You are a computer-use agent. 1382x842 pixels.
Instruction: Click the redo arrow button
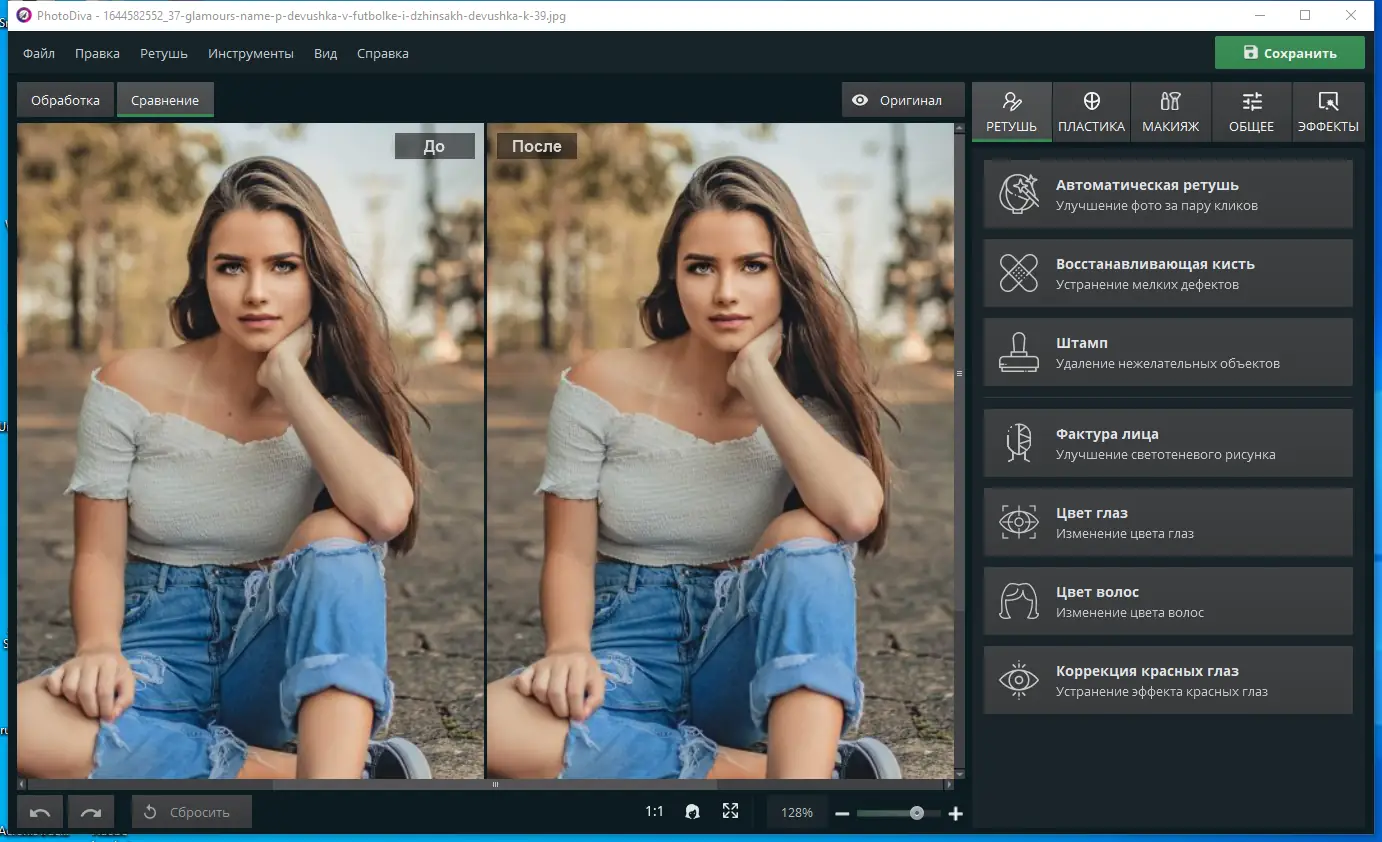[91, 812]
